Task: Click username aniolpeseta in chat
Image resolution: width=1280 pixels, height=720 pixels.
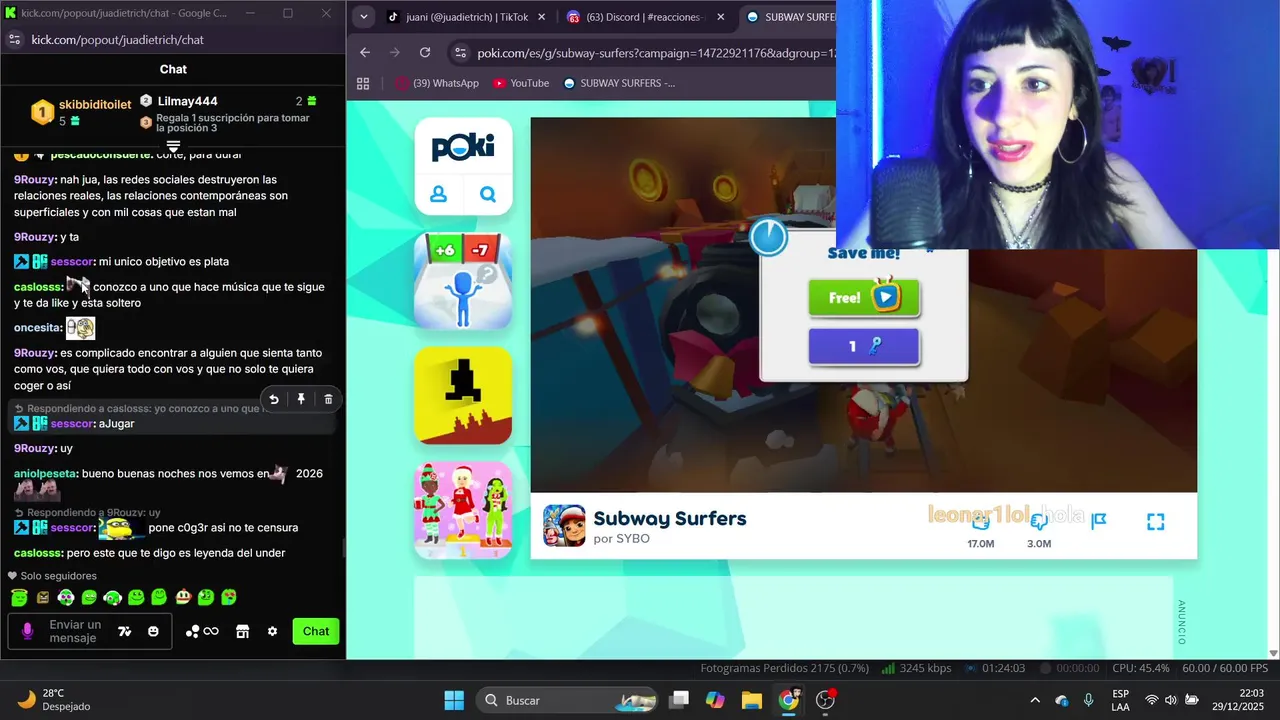Action: coord(46,474)
